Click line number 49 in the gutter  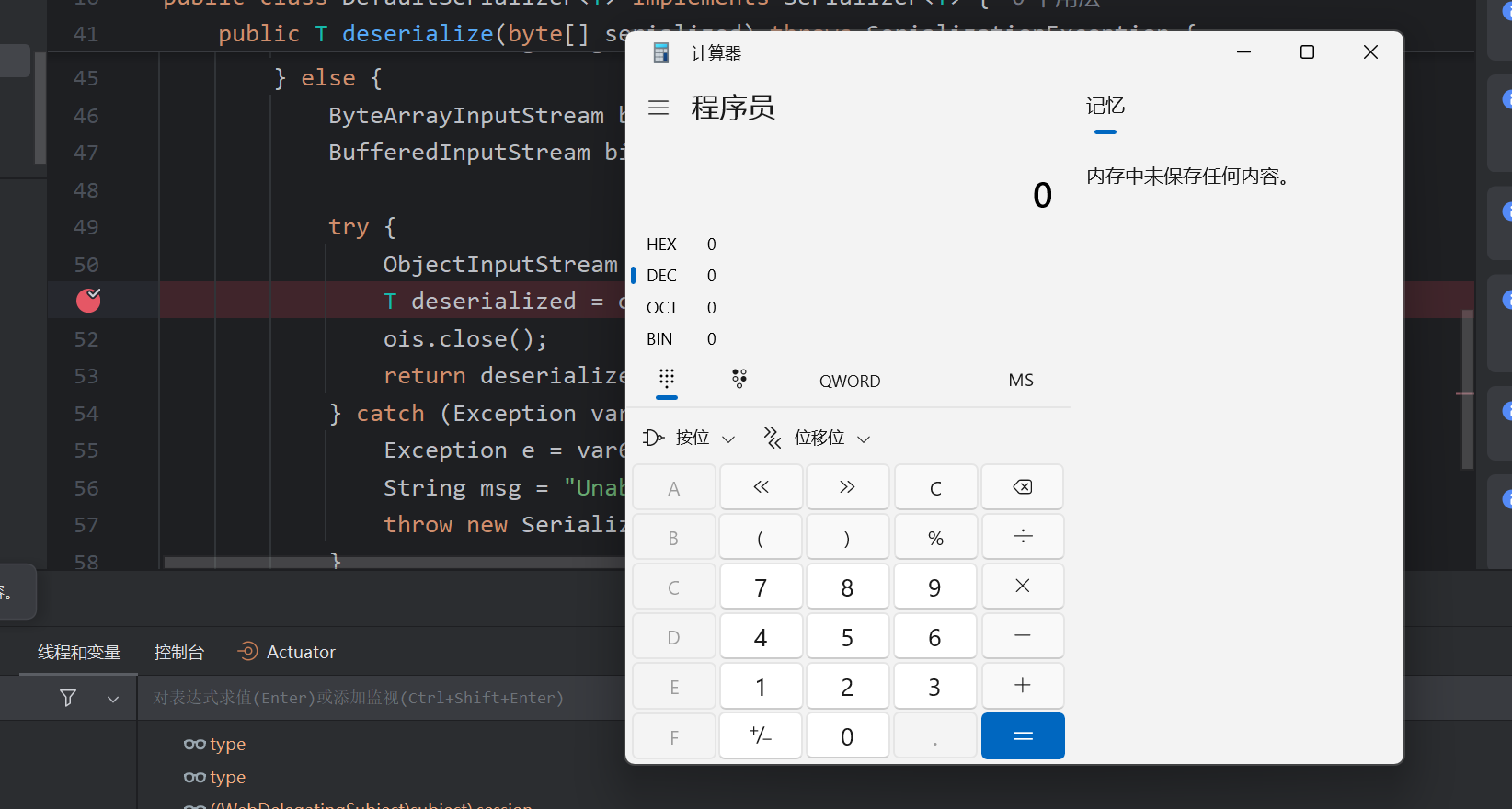86,227
